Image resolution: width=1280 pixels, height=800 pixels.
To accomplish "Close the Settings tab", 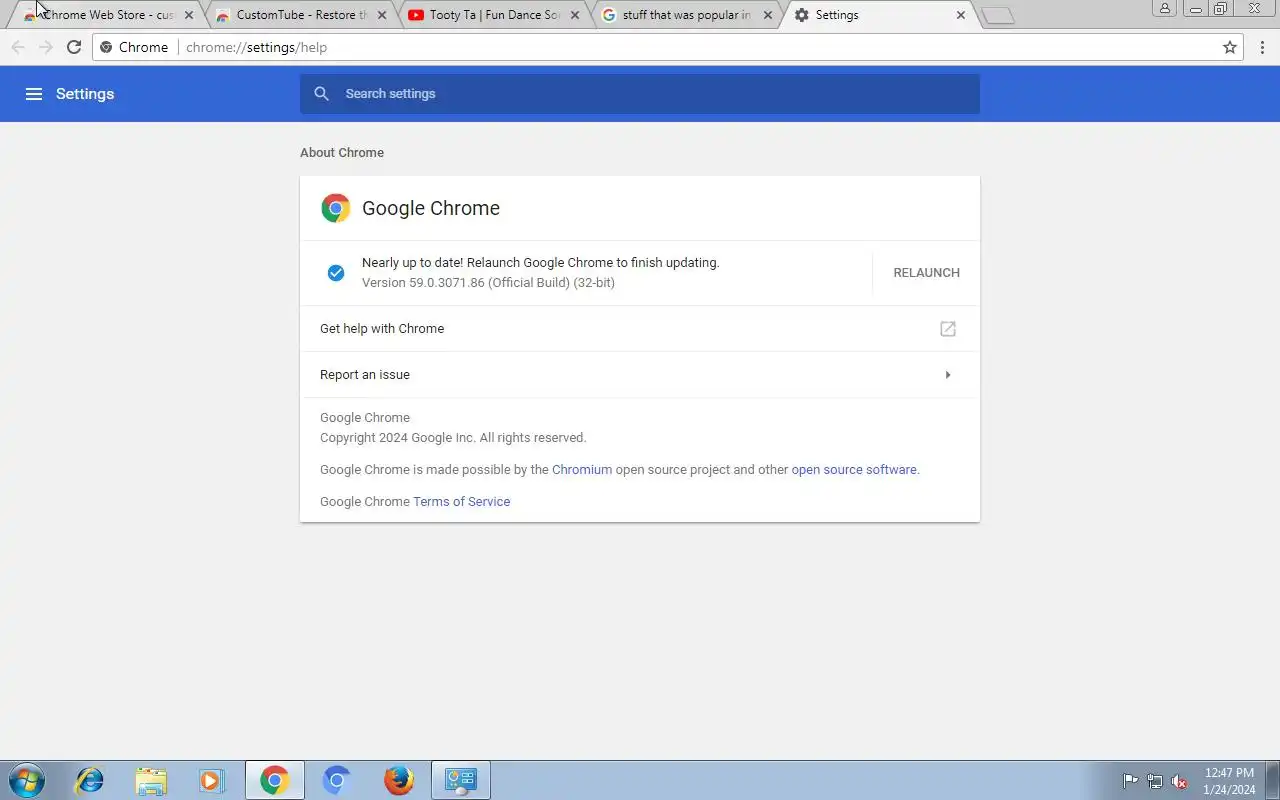I will 961,15.
